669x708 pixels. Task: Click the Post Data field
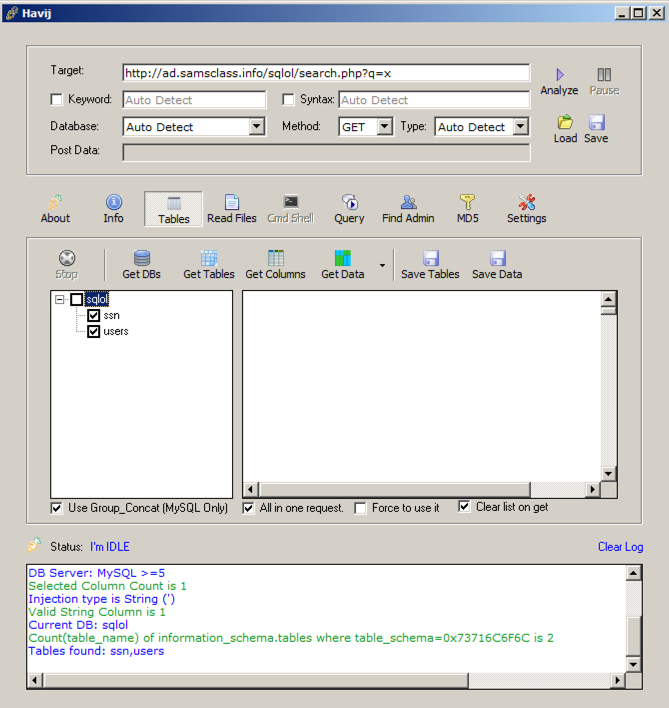[326, 153]
